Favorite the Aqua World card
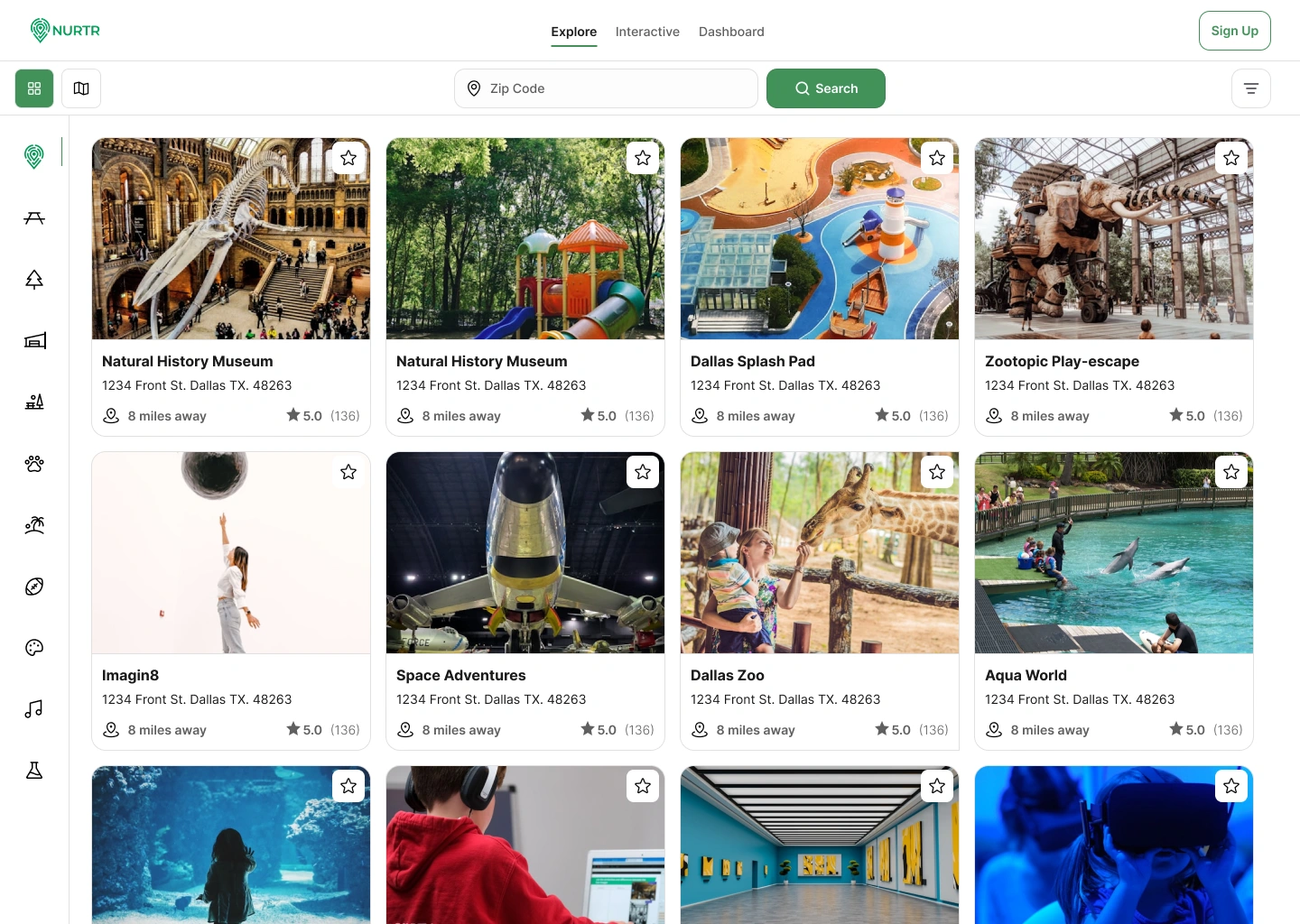This screenshot has width=1300, height=924. pos(1231,472)
